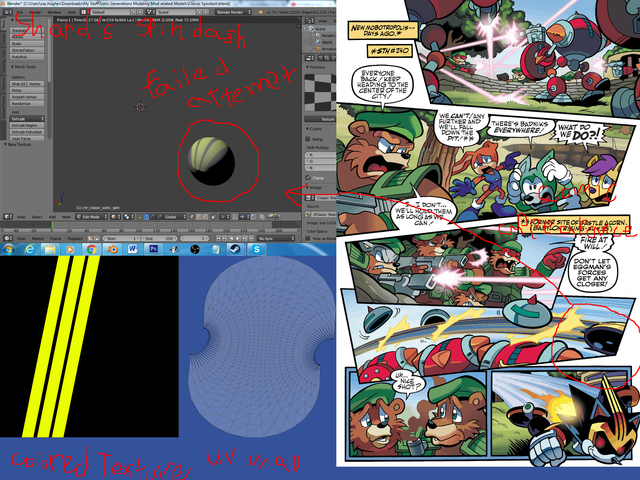640x480 pixels.
Task: Open the Playback menu in timeline
Action: point(75,238)
